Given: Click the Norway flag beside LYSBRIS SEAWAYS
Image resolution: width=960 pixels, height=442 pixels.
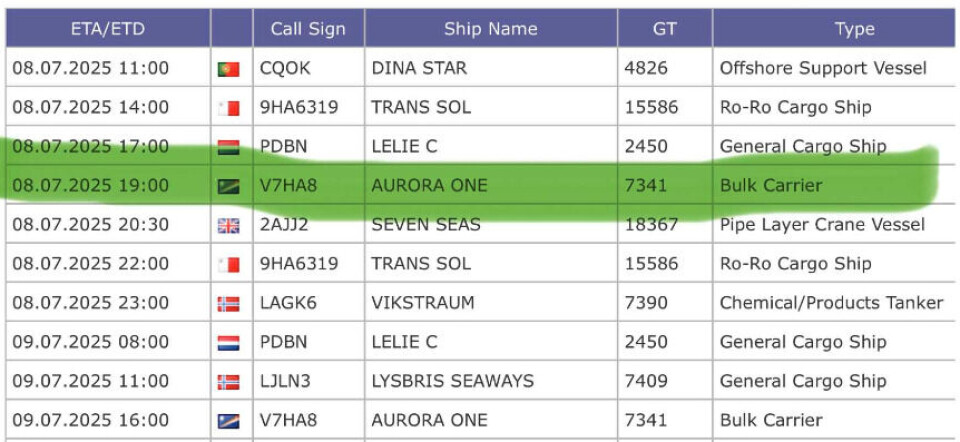Looking at the screenshot, I should 228,382.
